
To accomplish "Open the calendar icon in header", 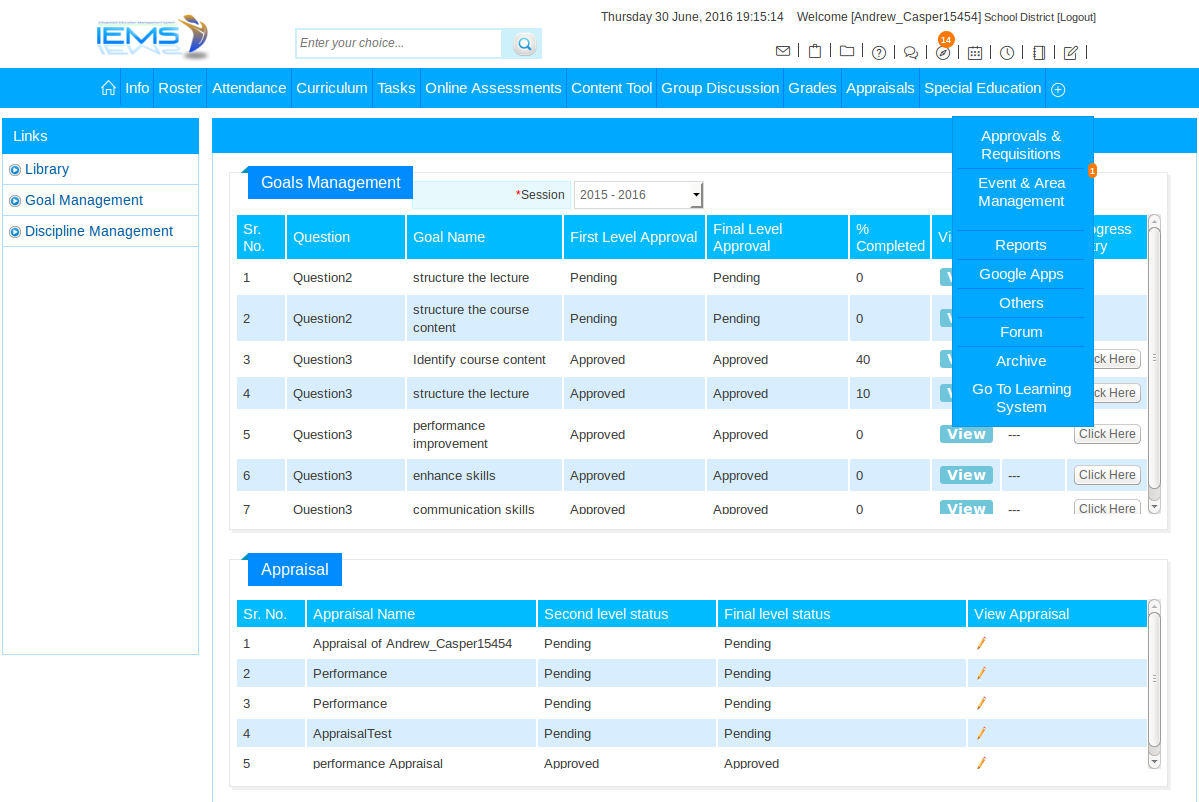I will click(975, 53).
